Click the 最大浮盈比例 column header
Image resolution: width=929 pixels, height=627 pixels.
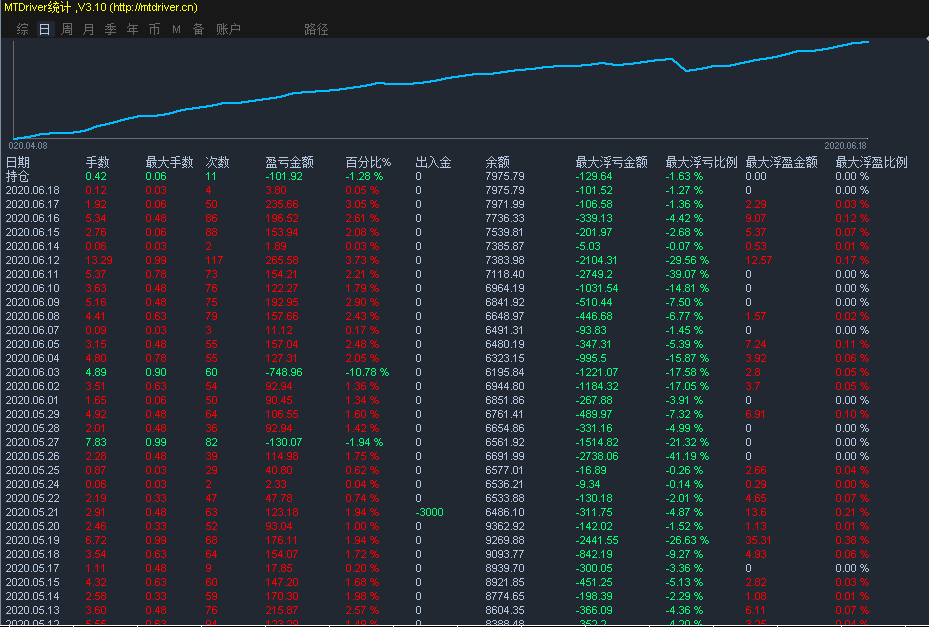872,162
